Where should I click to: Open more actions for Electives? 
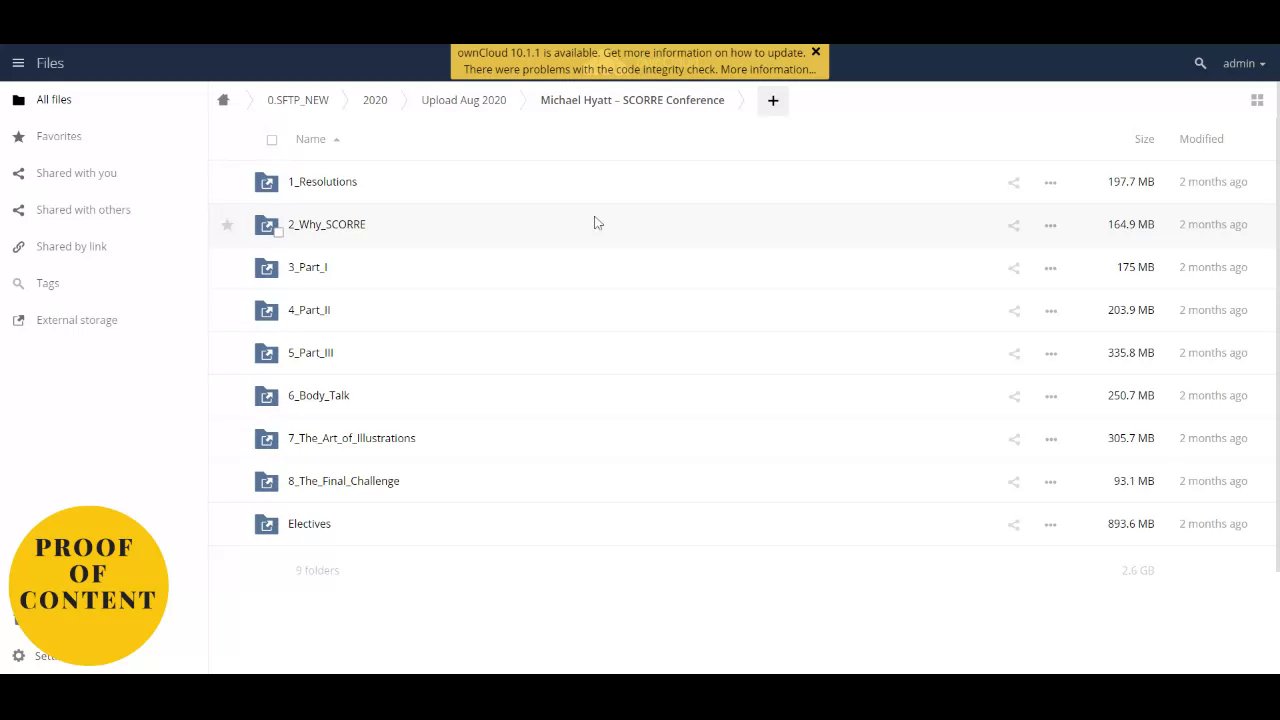[x=1050, y=524]
